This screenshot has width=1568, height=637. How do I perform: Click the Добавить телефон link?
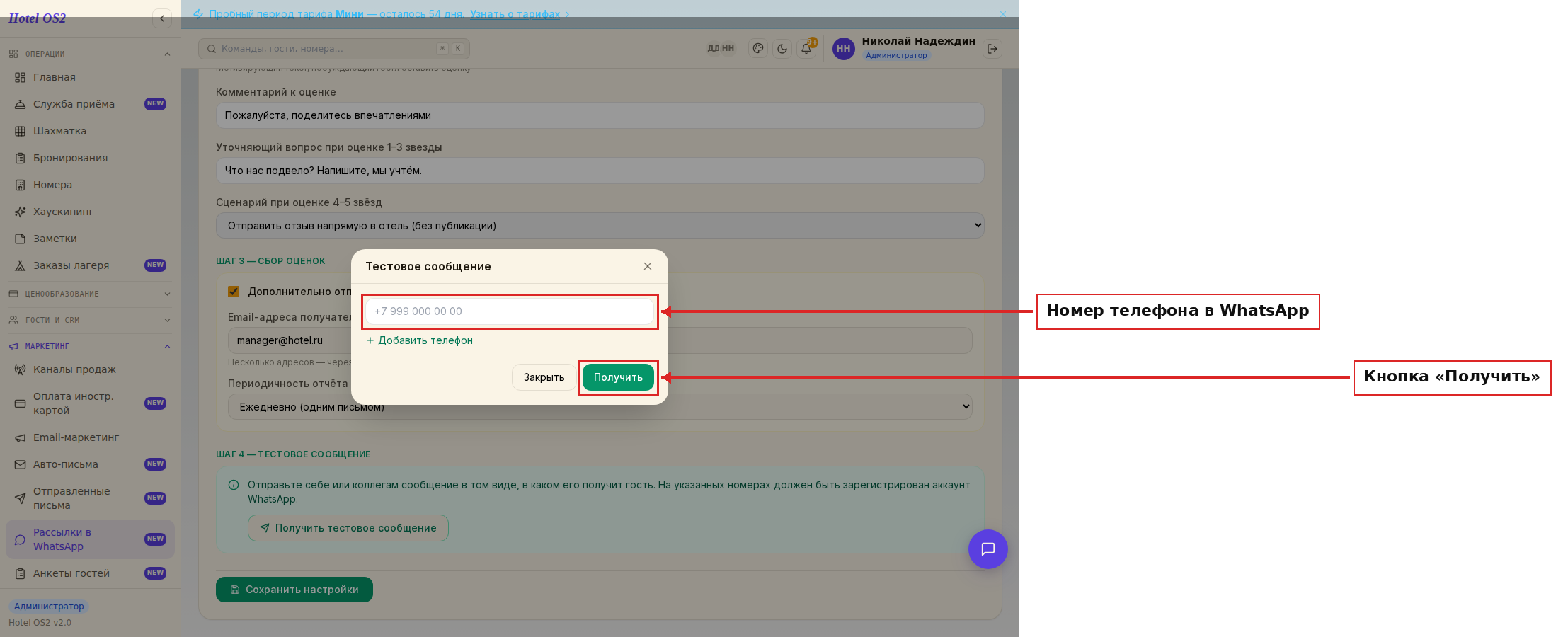pos(419,340)
